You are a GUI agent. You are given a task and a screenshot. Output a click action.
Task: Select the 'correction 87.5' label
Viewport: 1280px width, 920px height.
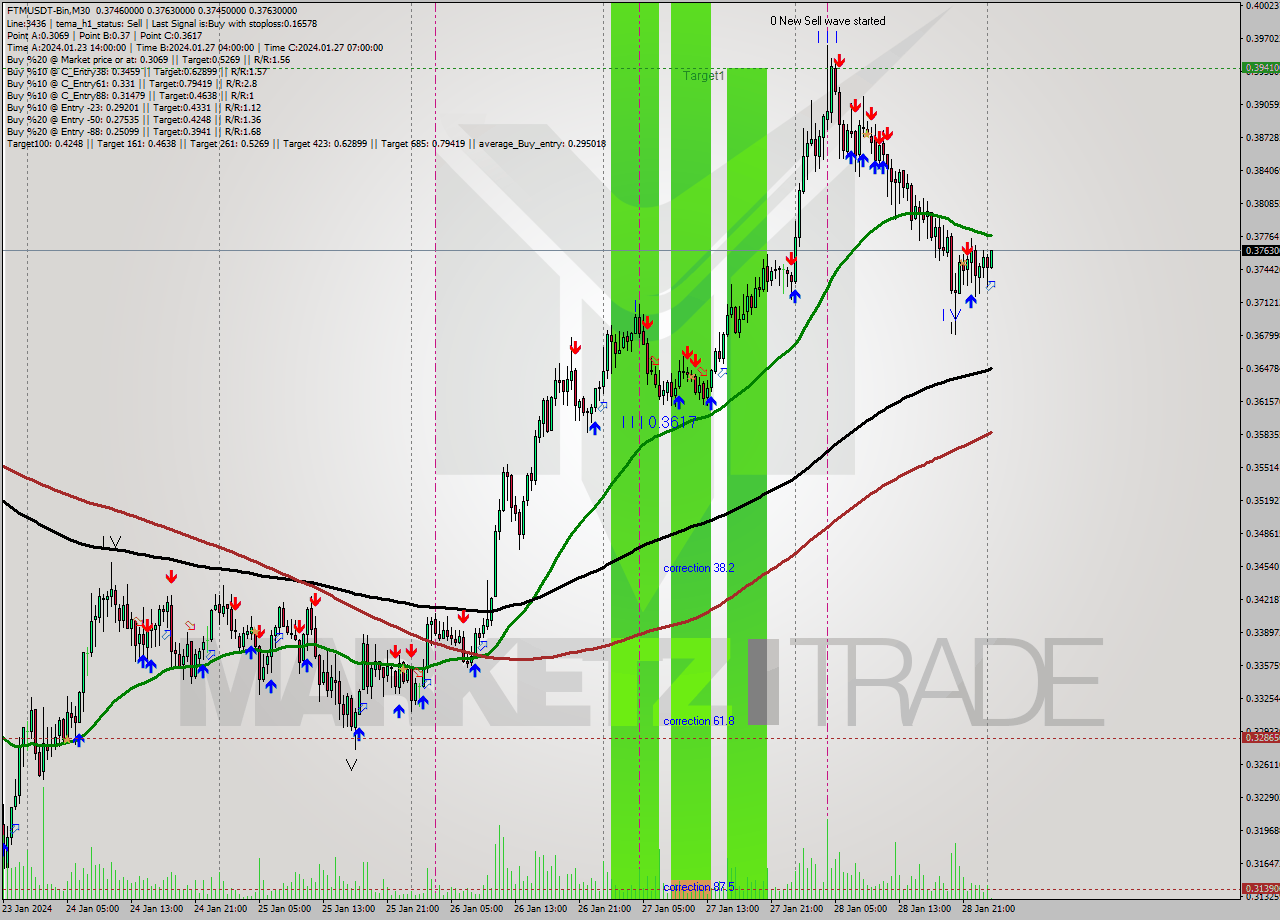(699, 887)
